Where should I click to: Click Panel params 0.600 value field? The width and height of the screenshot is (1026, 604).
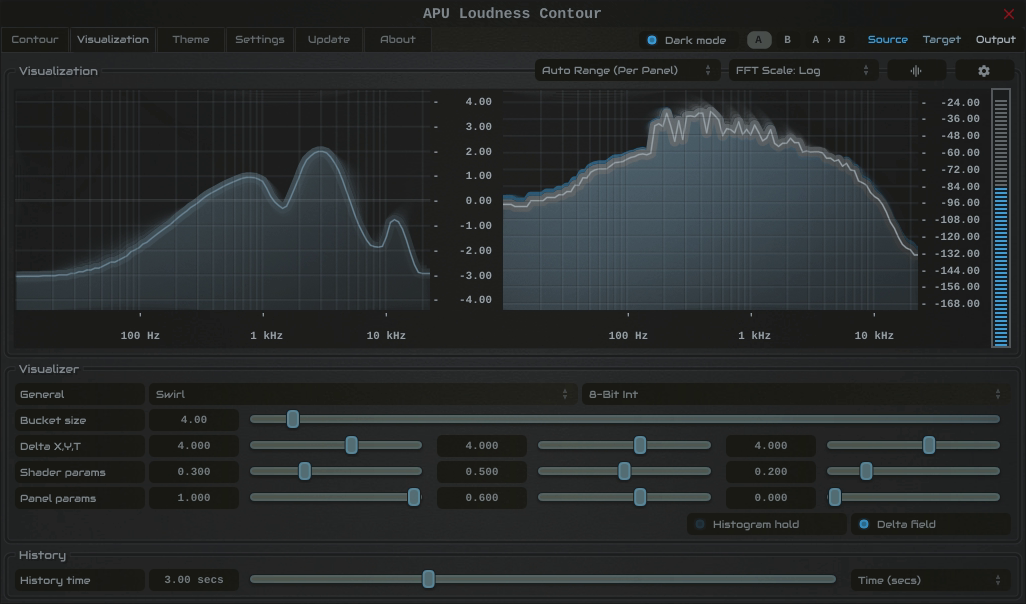[482, 498]
